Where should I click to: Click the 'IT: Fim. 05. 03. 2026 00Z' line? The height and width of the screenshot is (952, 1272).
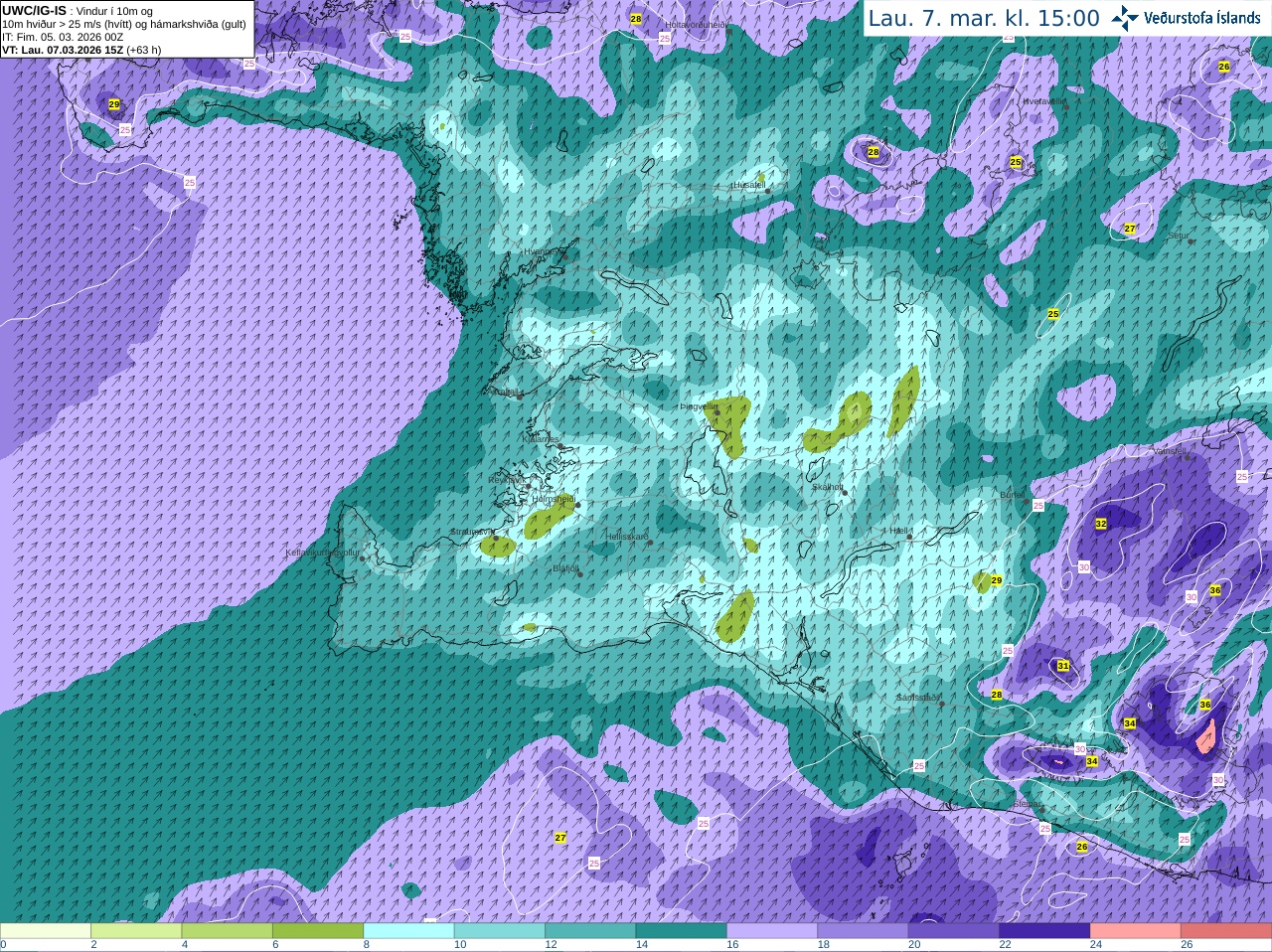tap(63, 37)
